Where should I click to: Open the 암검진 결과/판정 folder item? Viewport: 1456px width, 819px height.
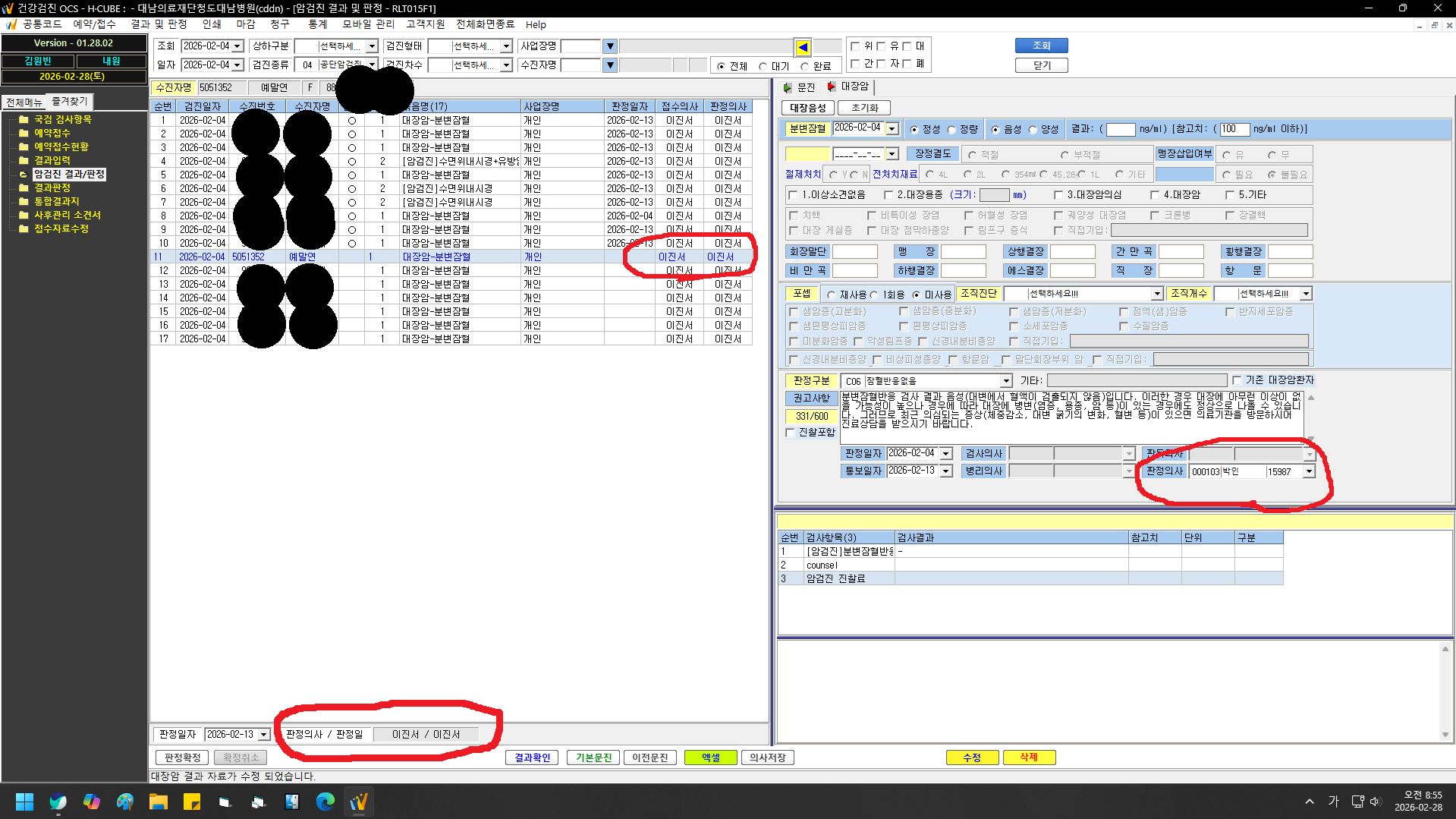[69, 174]
